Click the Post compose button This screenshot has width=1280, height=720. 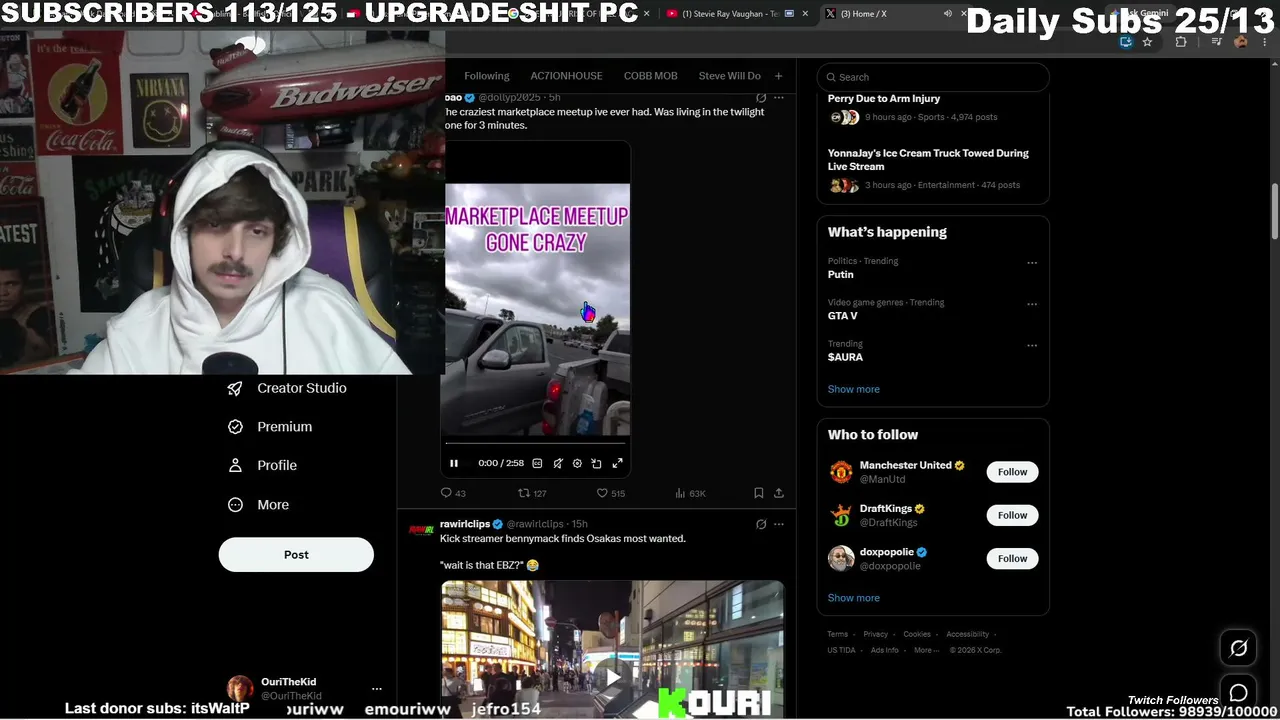(296, 555)
